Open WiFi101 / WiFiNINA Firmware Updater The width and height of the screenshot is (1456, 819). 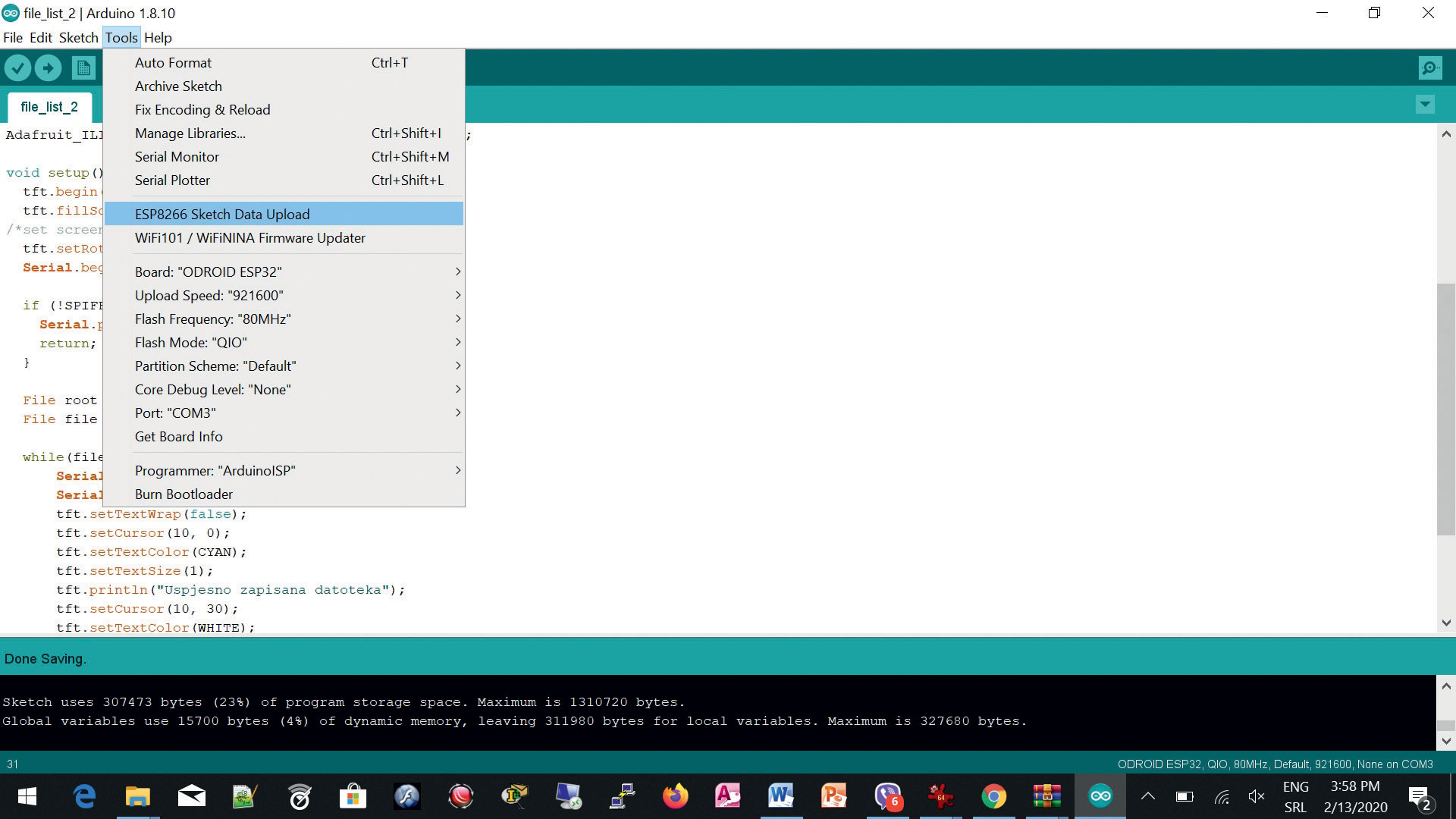click(284, 238)
